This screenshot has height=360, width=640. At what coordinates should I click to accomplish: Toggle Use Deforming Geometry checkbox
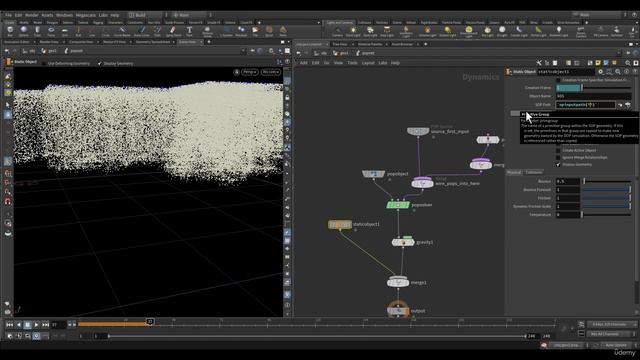click(x=44, y=64)
